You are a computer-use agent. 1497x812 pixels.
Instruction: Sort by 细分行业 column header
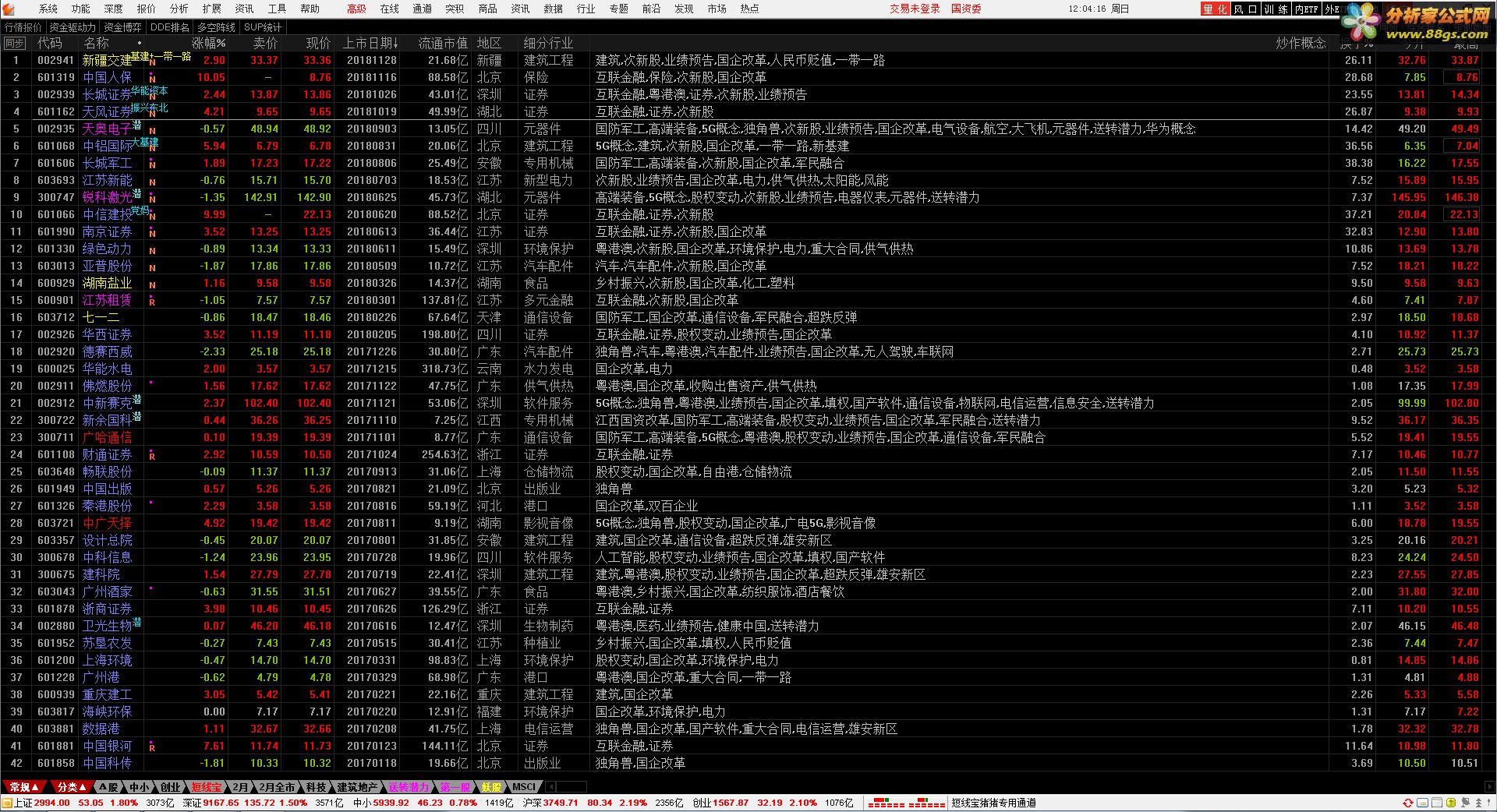click(x=548, y=43)
